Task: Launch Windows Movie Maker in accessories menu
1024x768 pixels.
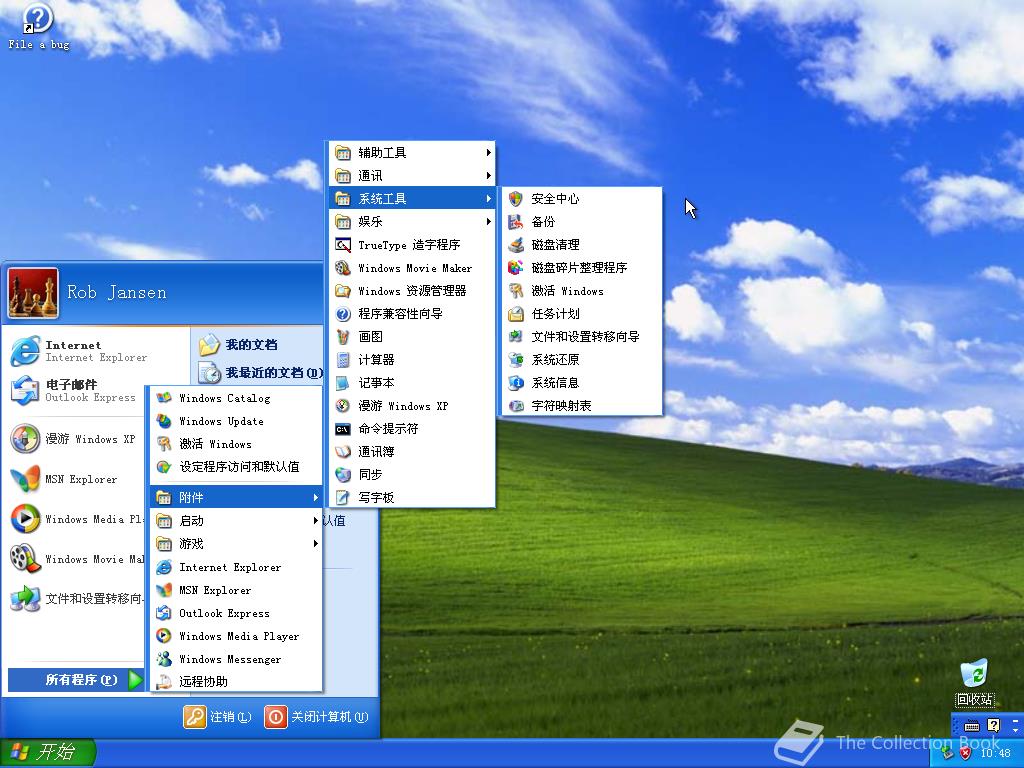Action: [412, 268]
